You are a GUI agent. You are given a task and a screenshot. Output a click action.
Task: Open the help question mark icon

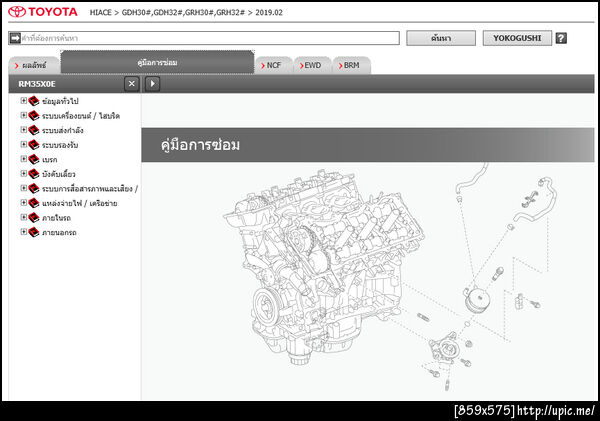(561, 38)
